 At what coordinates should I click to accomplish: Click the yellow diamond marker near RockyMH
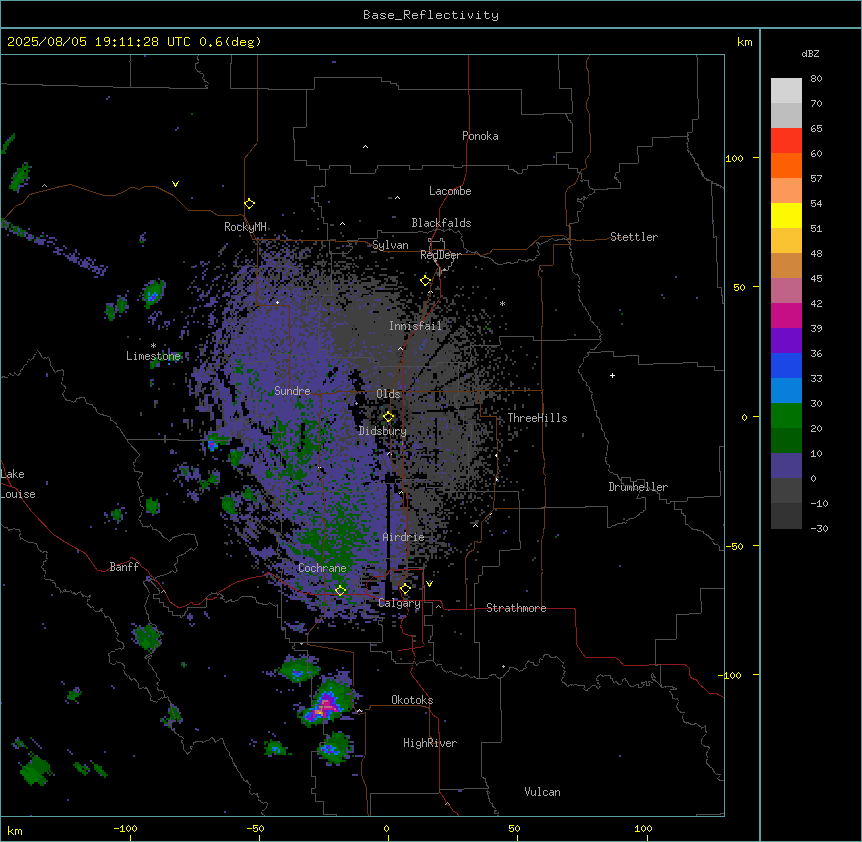coord(249,204)
